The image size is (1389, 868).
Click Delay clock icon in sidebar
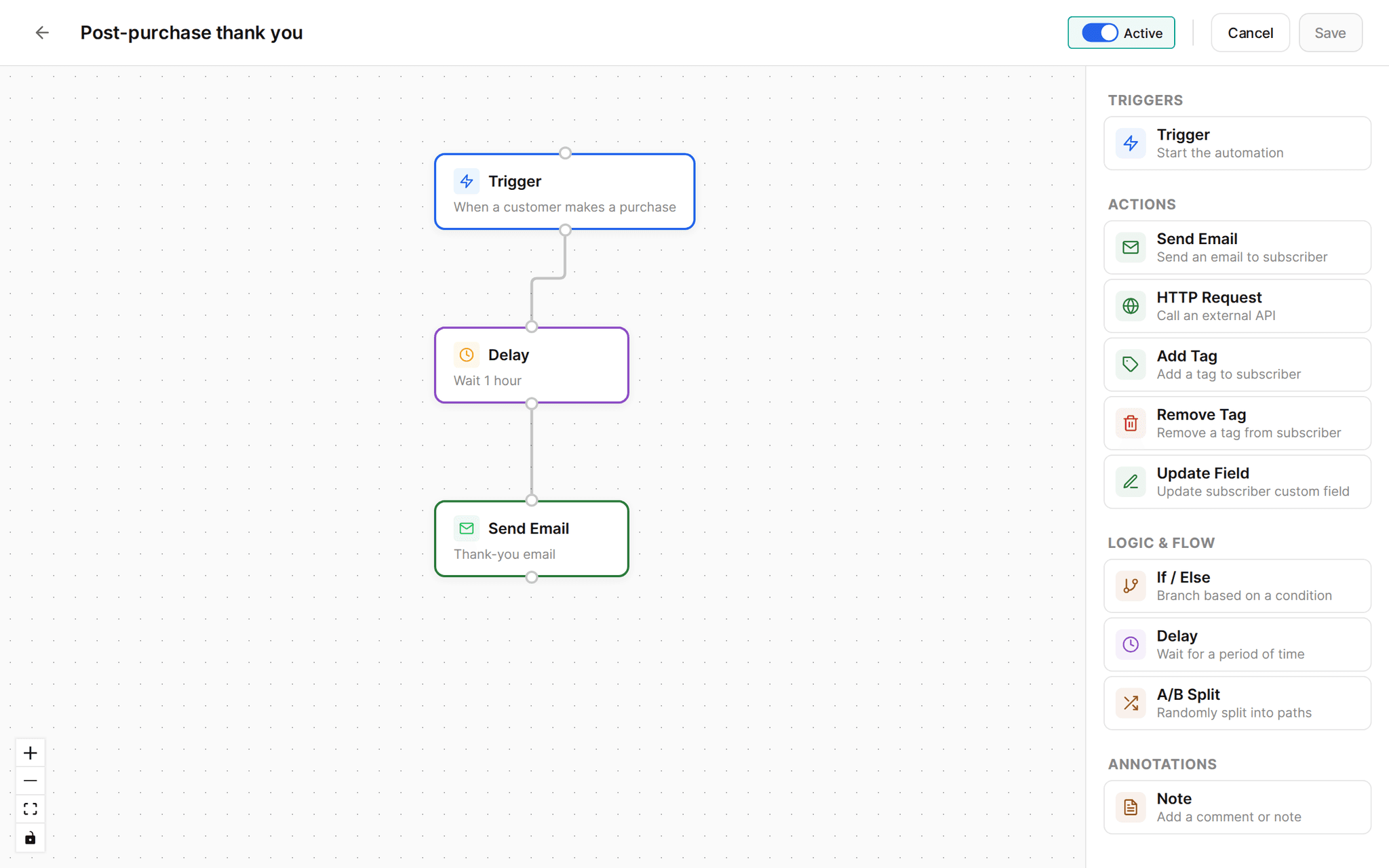coord(1131,644)
